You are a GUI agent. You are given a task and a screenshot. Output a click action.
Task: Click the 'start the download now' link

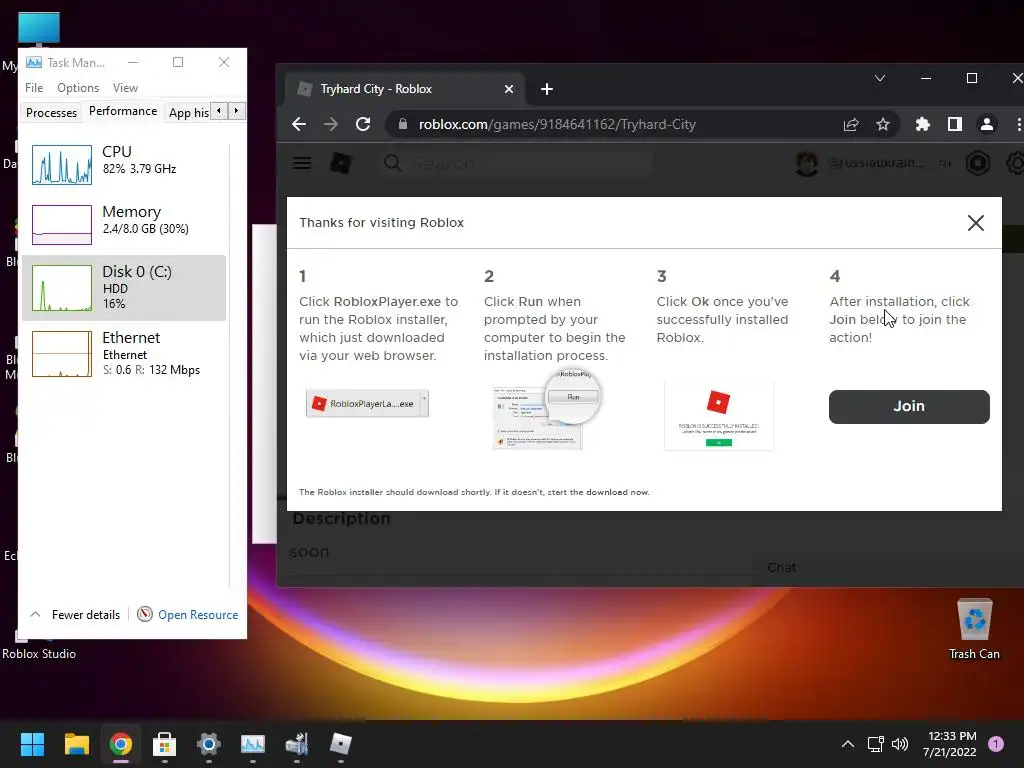coord(598,492)
